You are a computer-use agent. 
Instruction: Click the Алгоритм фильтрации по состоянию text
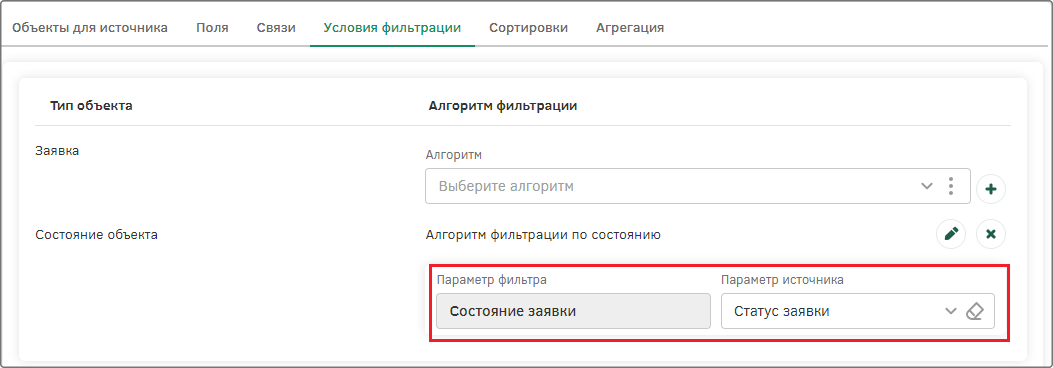[543, 235]
